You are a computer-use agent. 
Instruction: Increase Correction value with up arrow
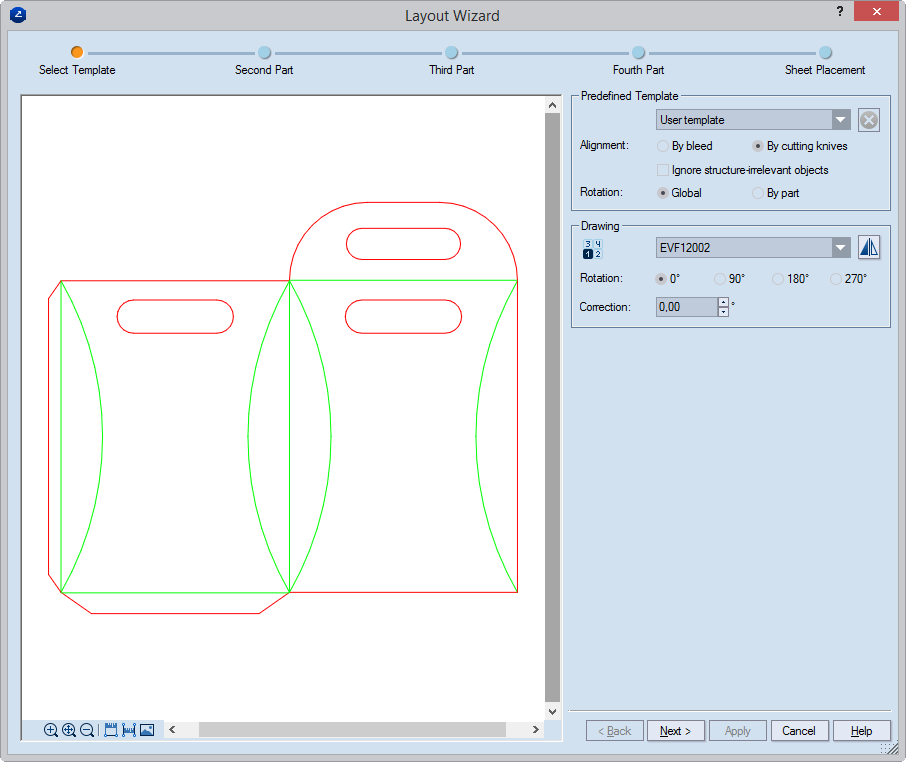(x=723, y=302)
